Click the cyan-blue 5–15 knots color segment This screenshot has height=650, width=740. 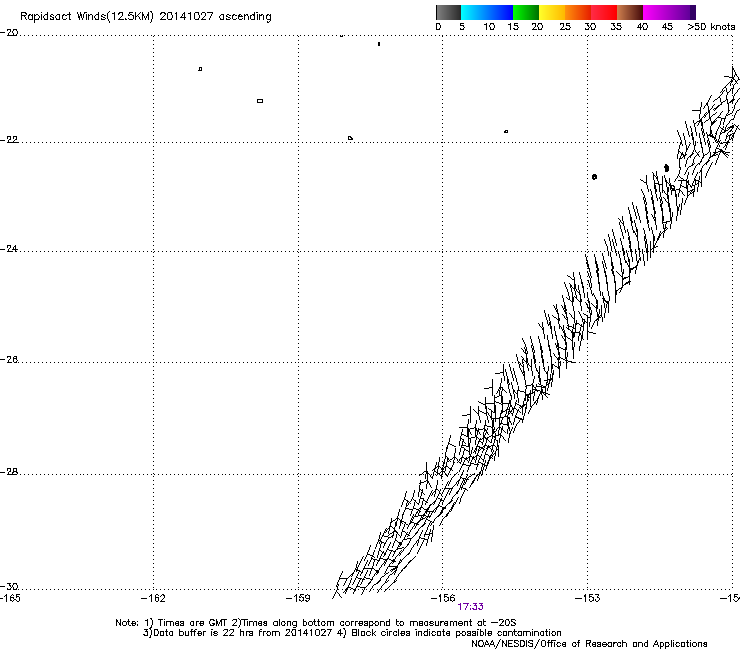(487, 12)
